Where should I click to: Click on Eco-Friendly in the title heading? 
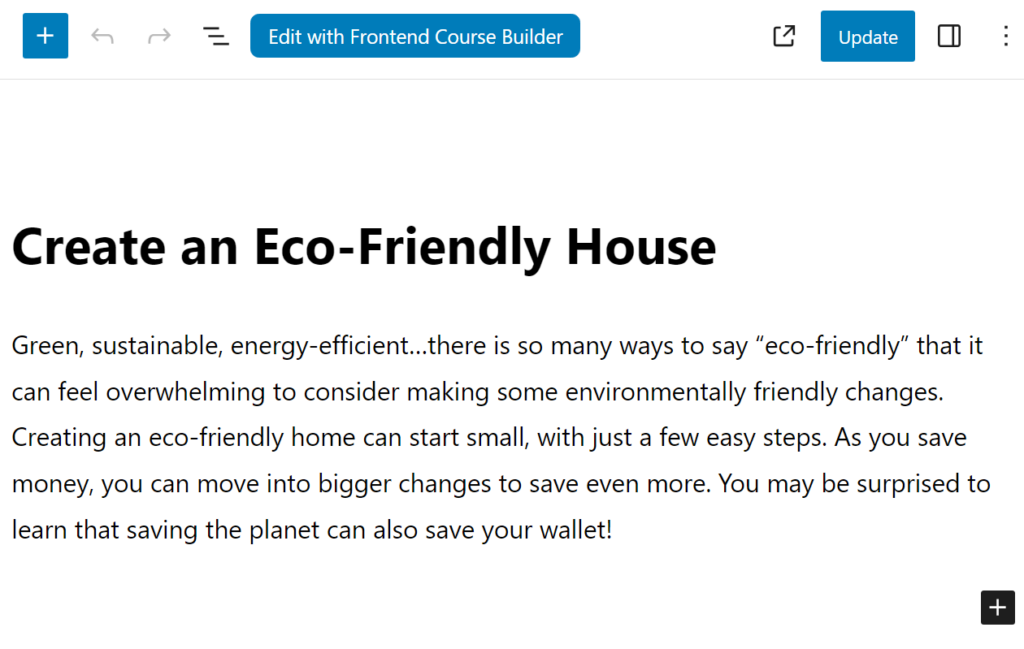[402, 247]
